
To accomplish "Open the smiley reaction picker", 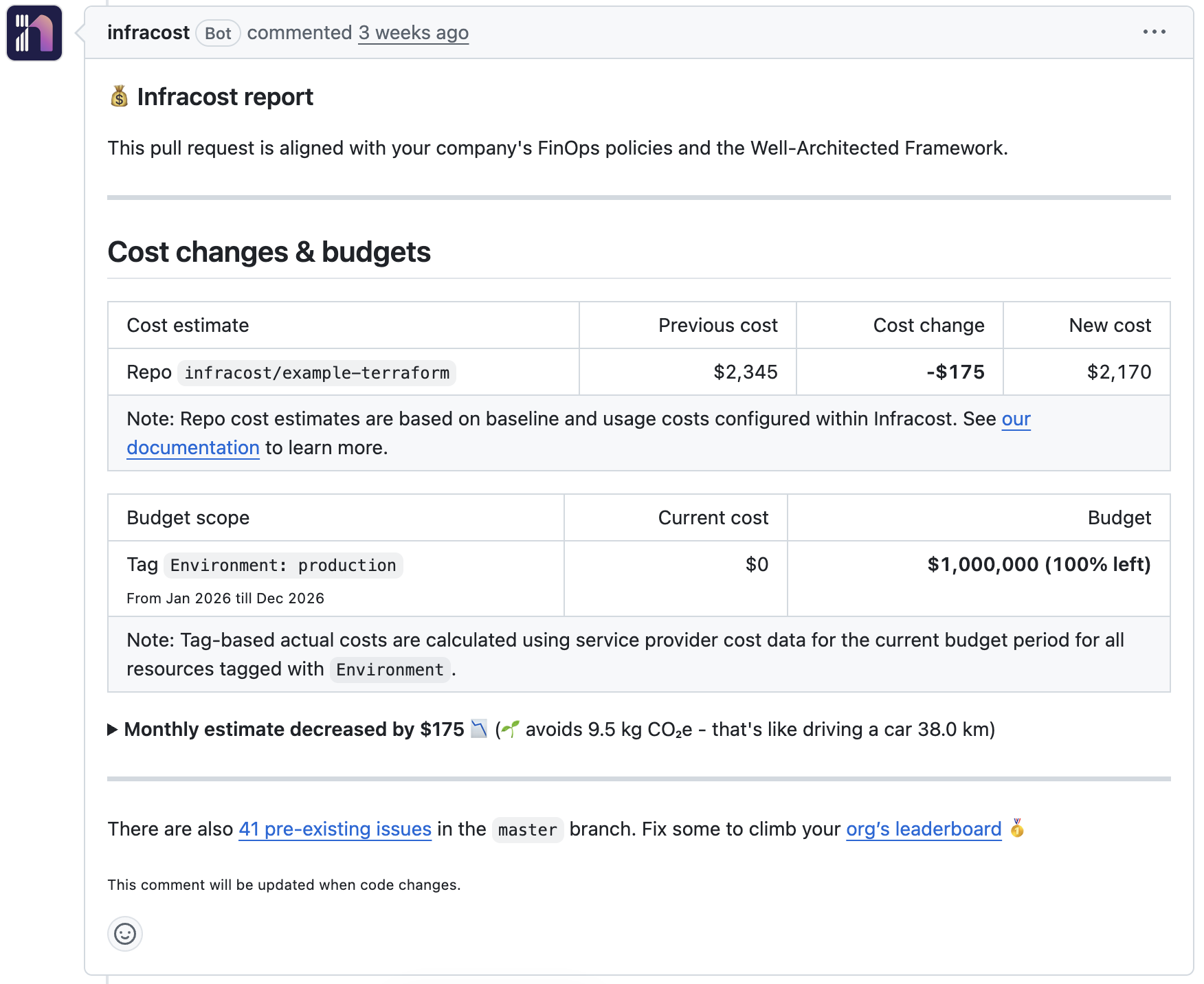I will [x=124, y=935].
